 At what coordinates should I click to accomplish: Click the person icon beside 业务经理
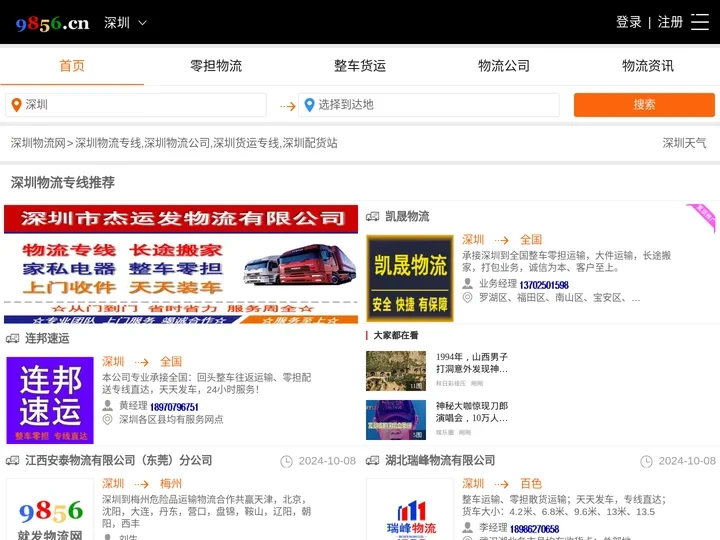[467, 283]
